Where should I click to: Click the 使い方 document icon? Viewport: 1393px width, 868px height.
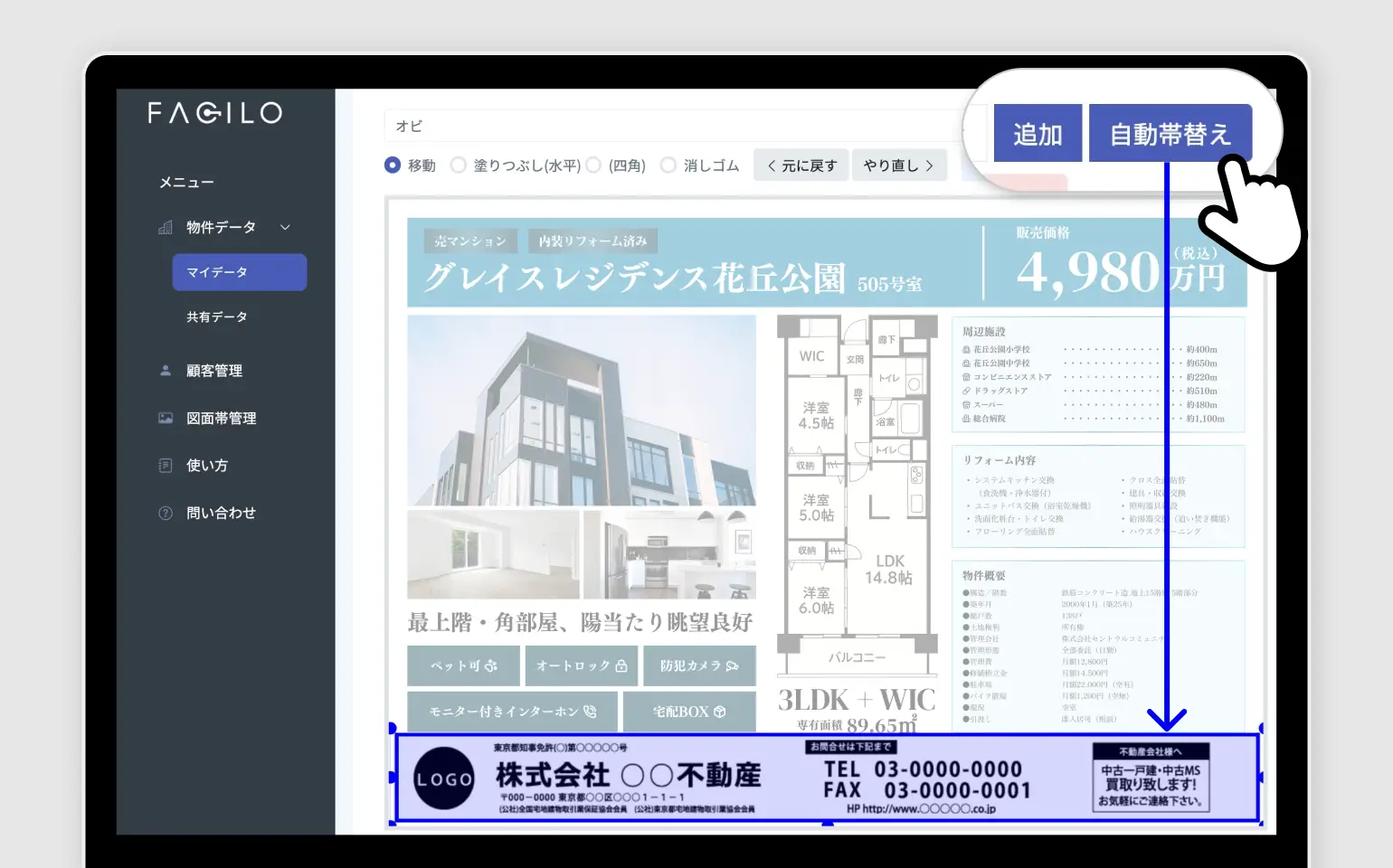[x=166, y=465]
